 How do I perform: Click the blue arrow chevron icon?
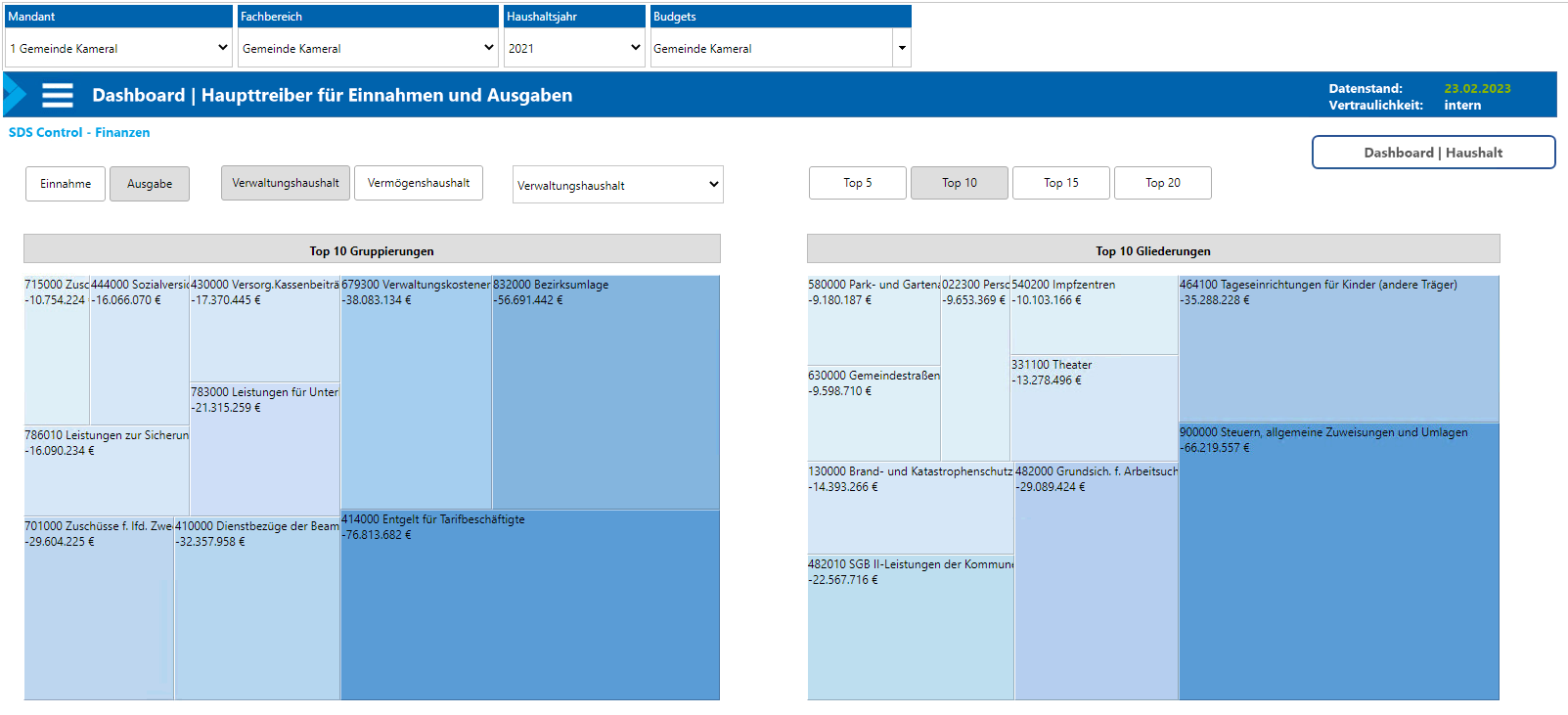[15, 95]
